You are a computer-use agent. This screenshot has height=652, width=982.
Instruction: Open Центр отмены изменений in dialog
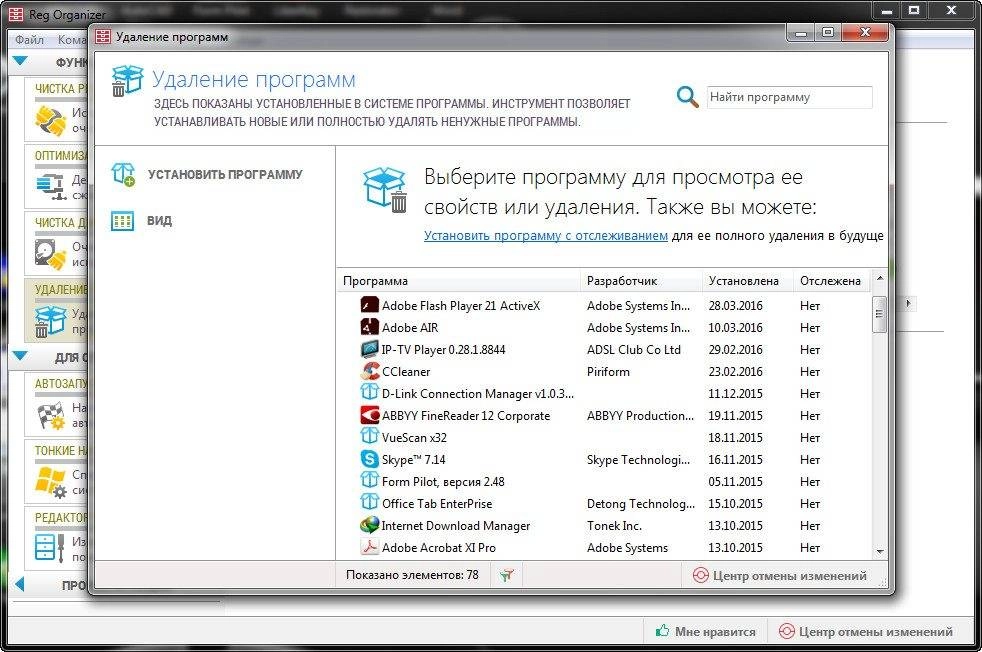click(780, 575)
